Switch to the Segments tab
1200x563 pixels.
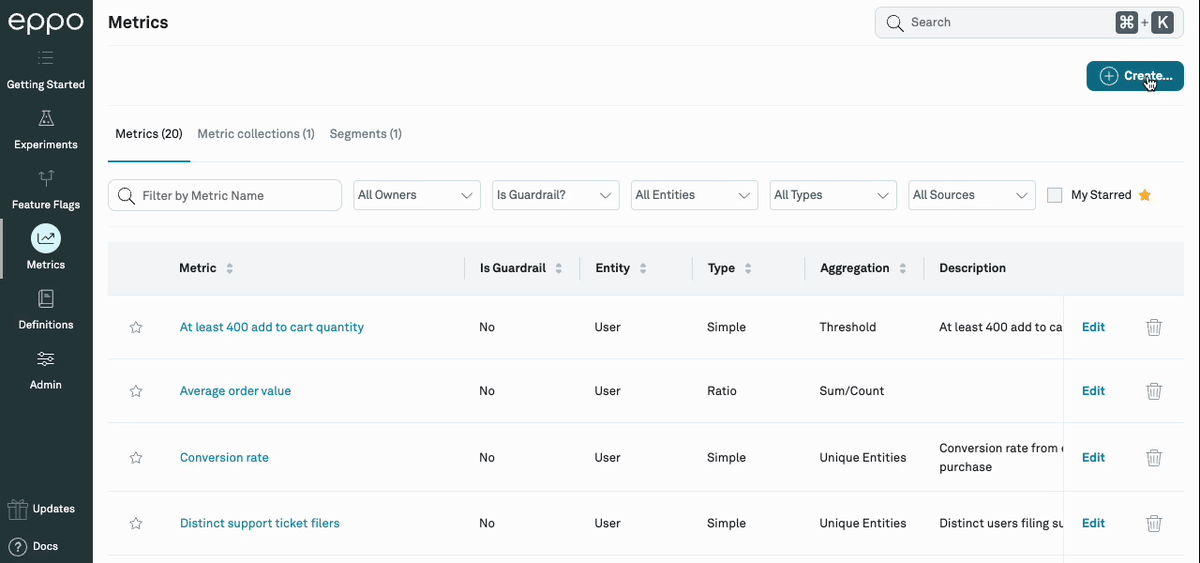(x=365, y=134)
